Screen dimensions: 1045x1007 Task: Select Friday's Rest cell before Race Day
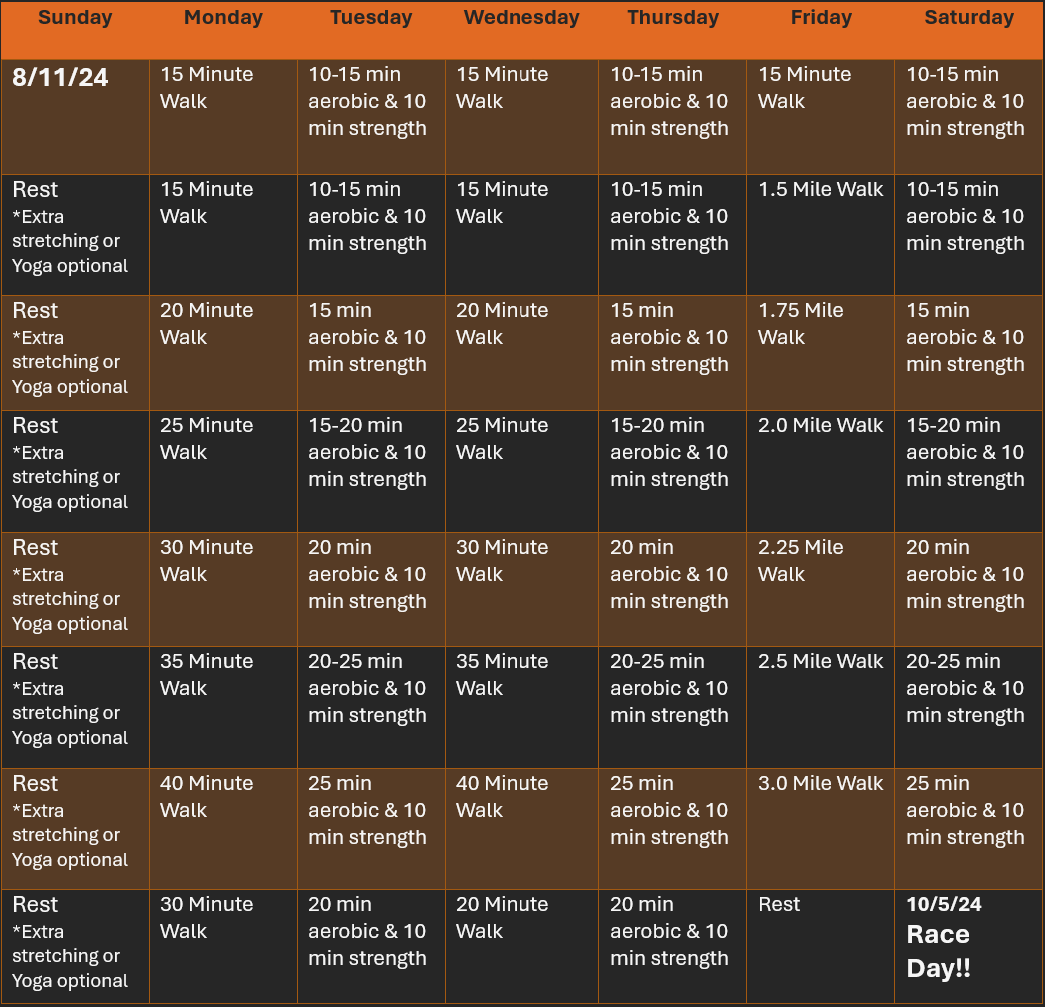tap(820, 946)
